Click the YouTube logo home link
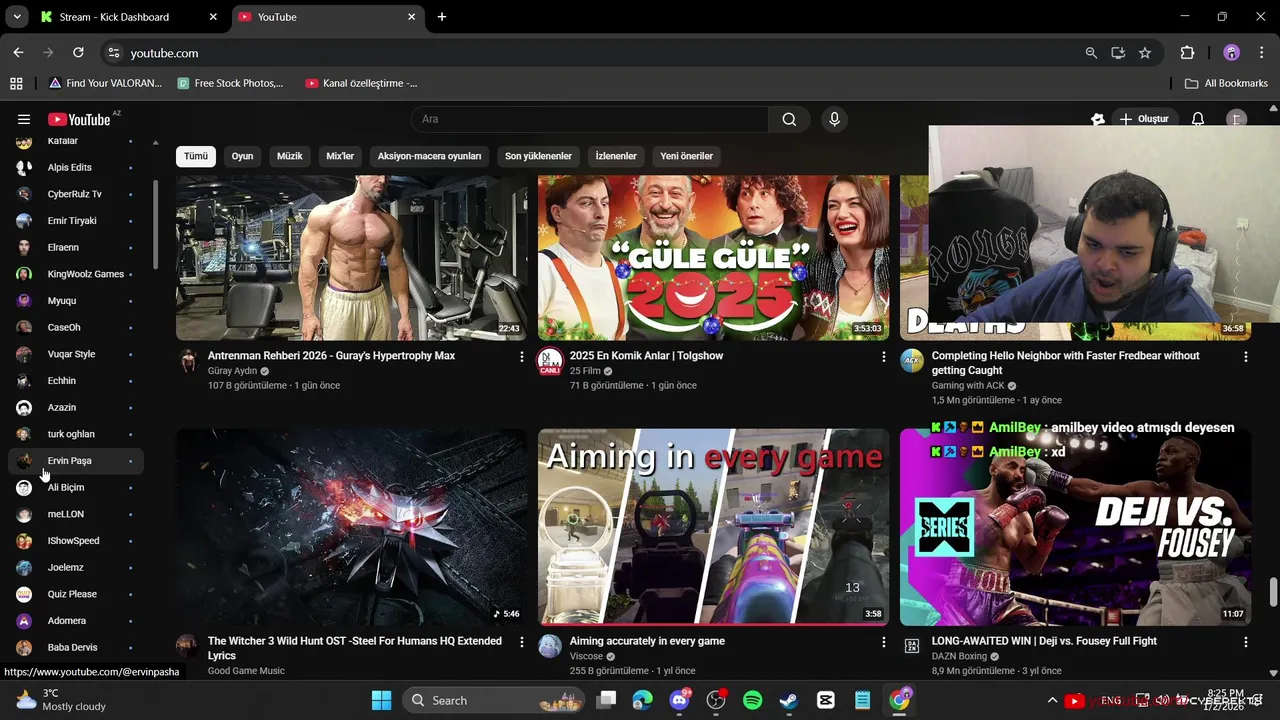This screenshot has height=720, width=1280. click(x=79, y=119)
